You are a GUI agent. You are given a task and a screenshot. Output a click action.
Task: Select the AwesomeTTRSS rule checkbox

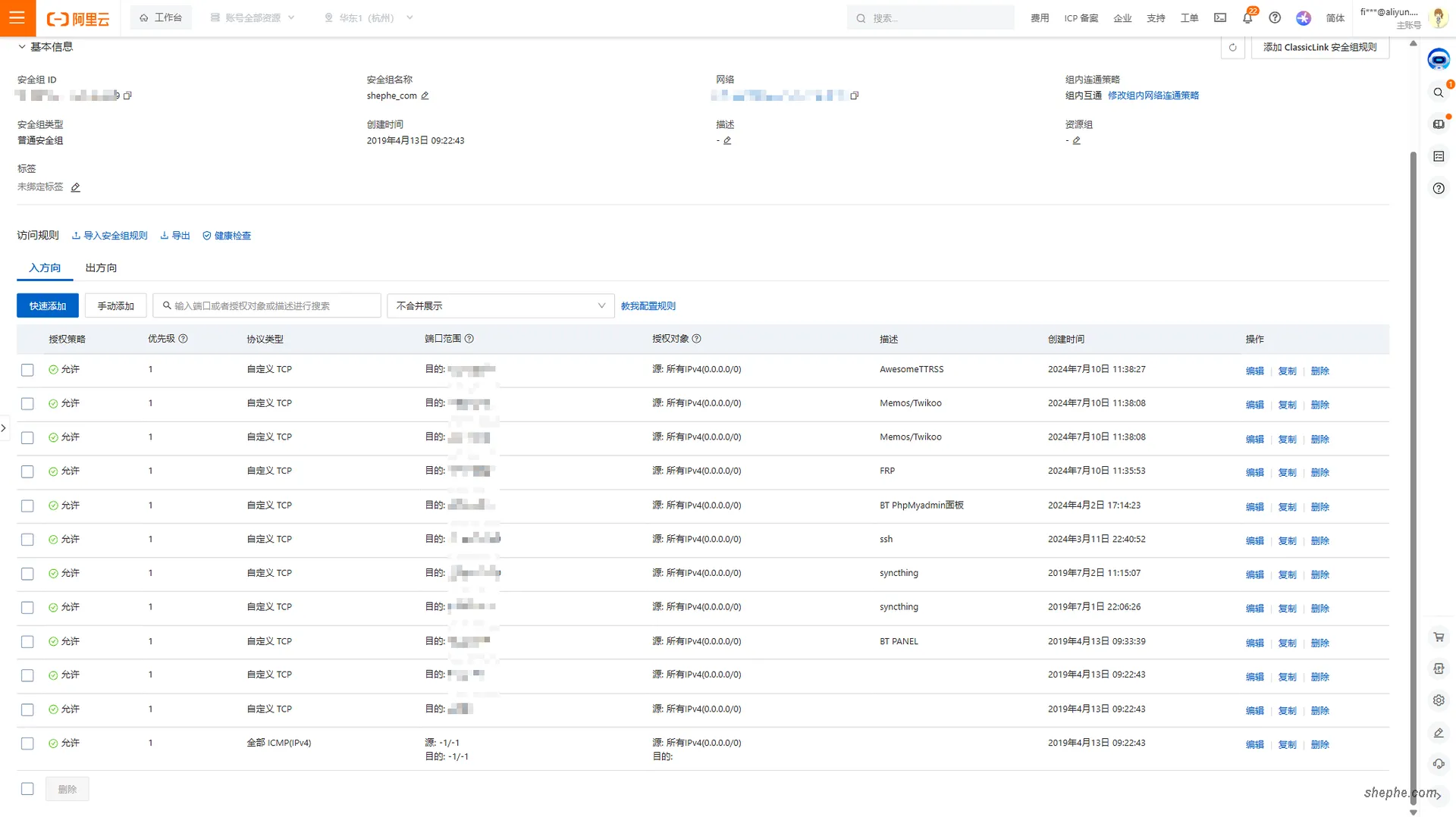pyautogui.click(x=27, y=370)
